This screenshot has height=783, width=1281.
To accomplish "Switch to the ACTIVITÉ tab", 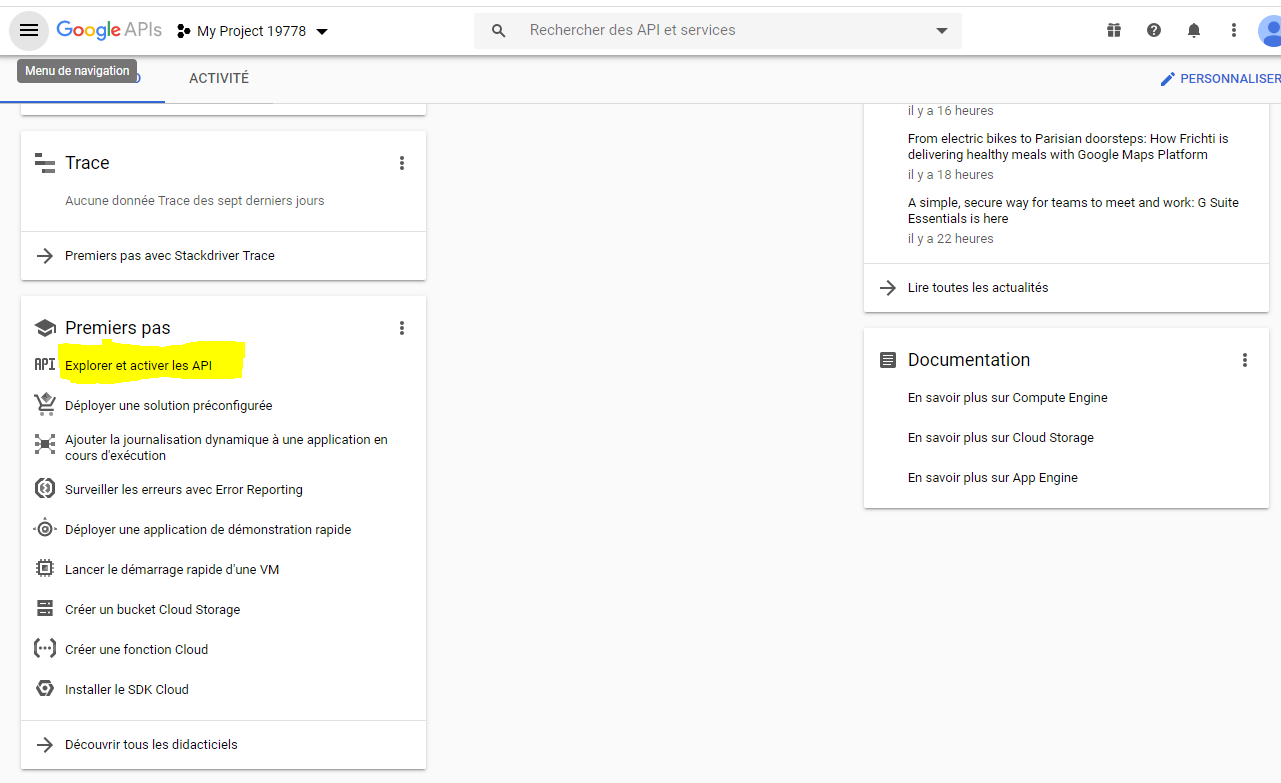I will [x=219, y=78].
